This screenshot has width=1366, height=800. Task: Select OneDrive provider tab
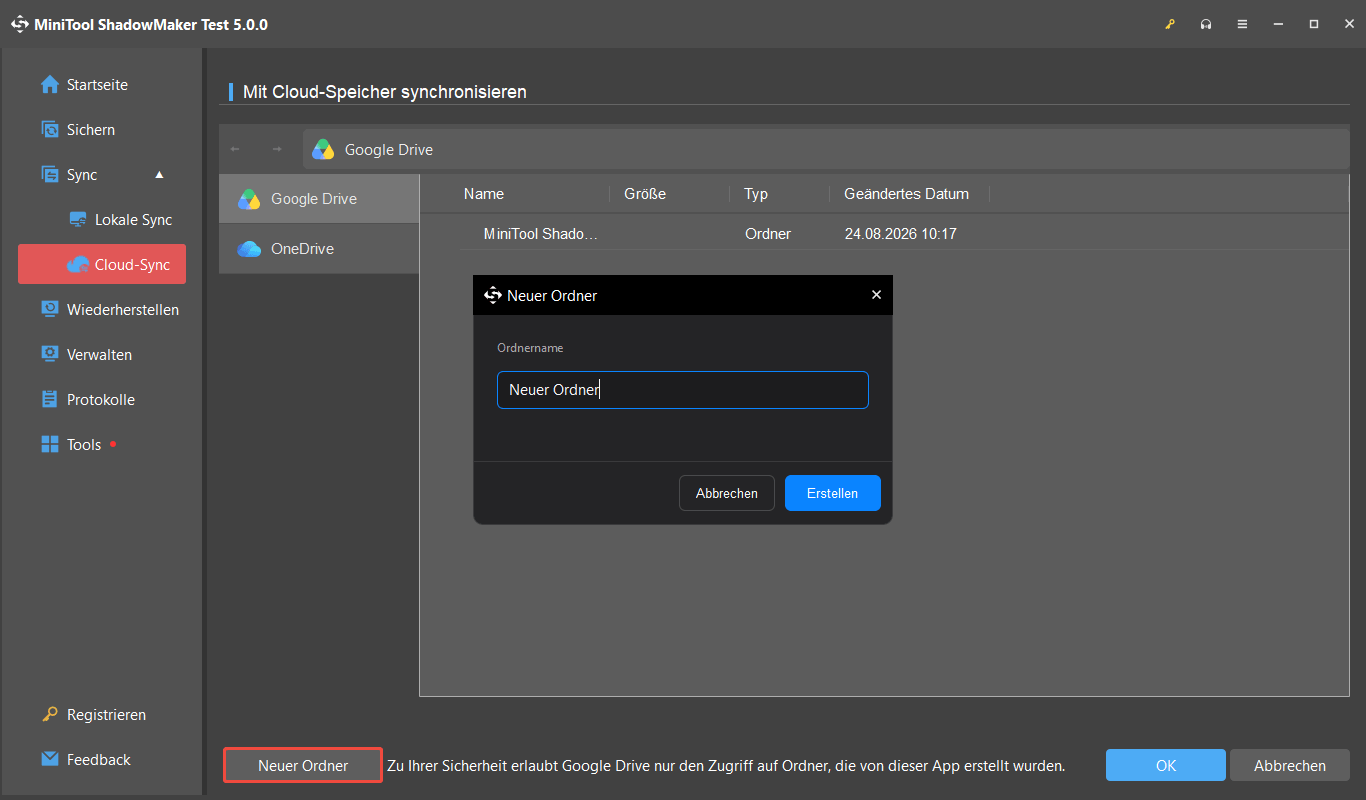click(x=319, y=249)
